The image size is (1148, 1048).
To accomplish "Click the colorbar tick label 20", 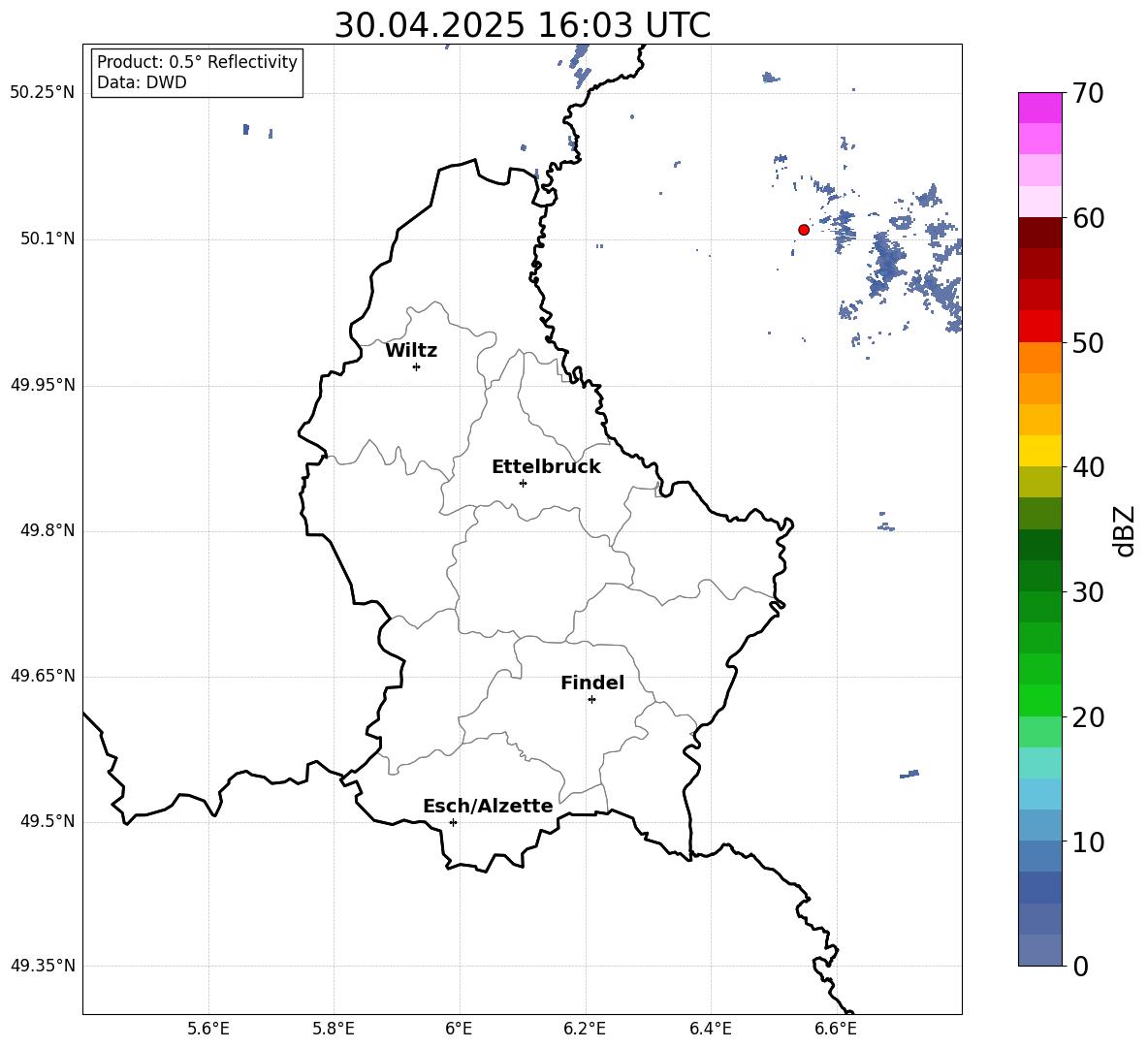I will click(x=1088, y=717).
